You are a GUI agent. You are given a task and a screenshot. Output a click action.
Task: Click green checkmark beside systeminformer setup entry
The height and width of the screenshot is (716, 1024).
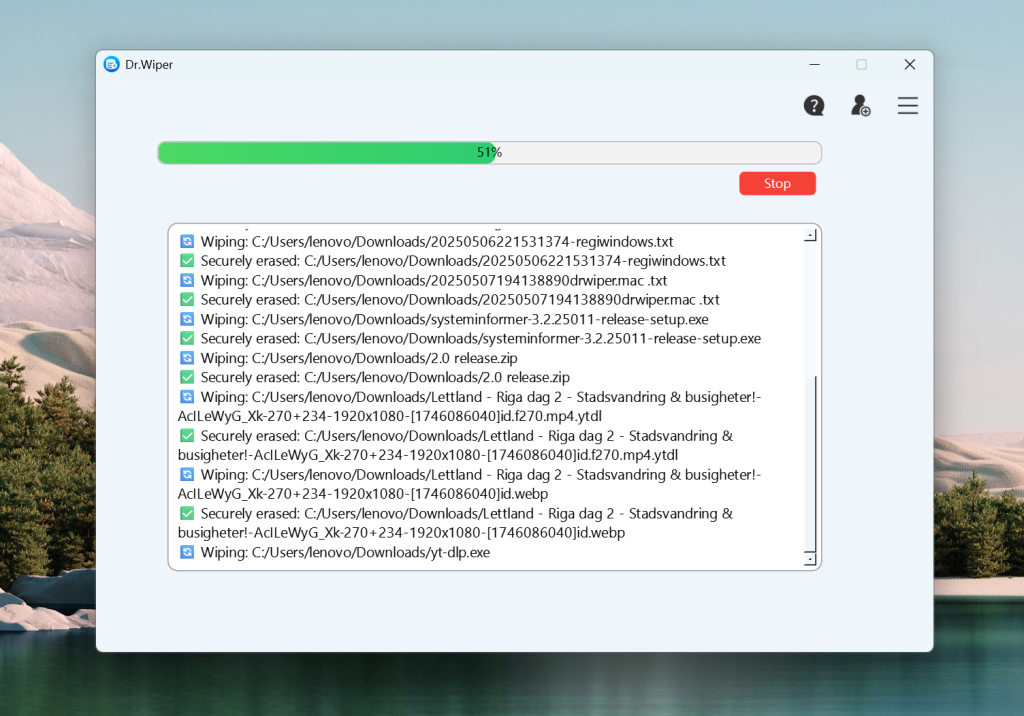(x=187, y=338)
